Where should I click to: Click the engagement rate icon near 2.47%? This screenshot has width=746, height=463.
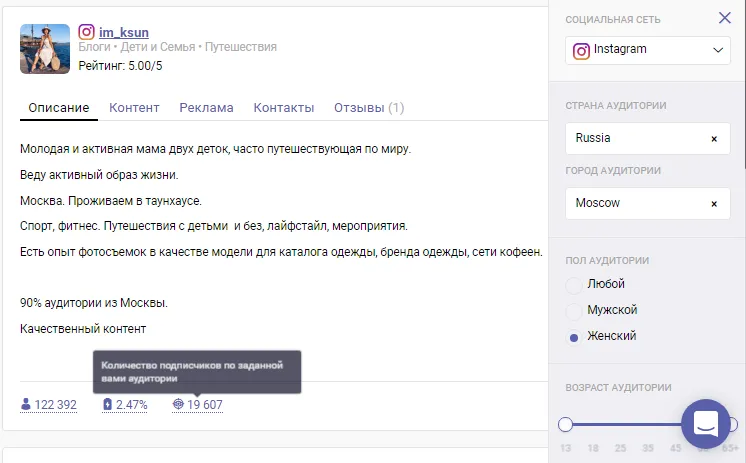[108, 404]
